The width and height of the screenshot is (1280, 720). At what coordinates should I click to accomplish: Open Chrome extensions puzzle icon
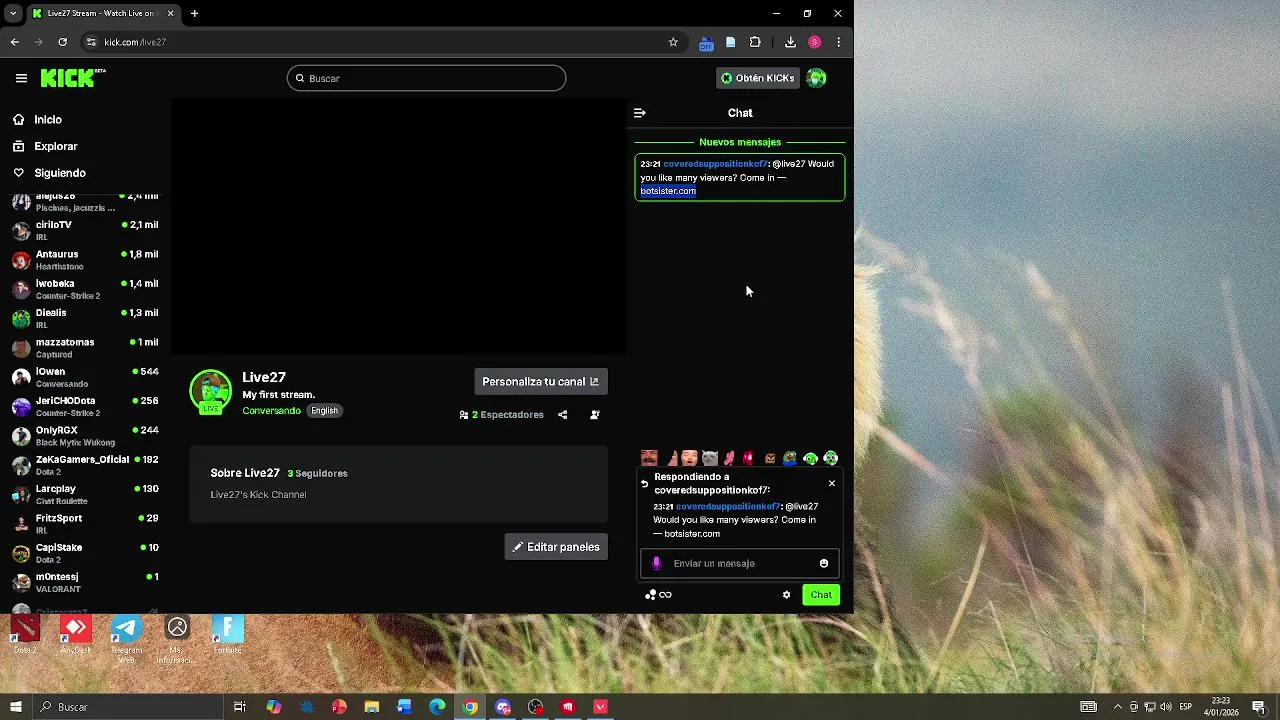pyautogui.click(x=755, y=42)
